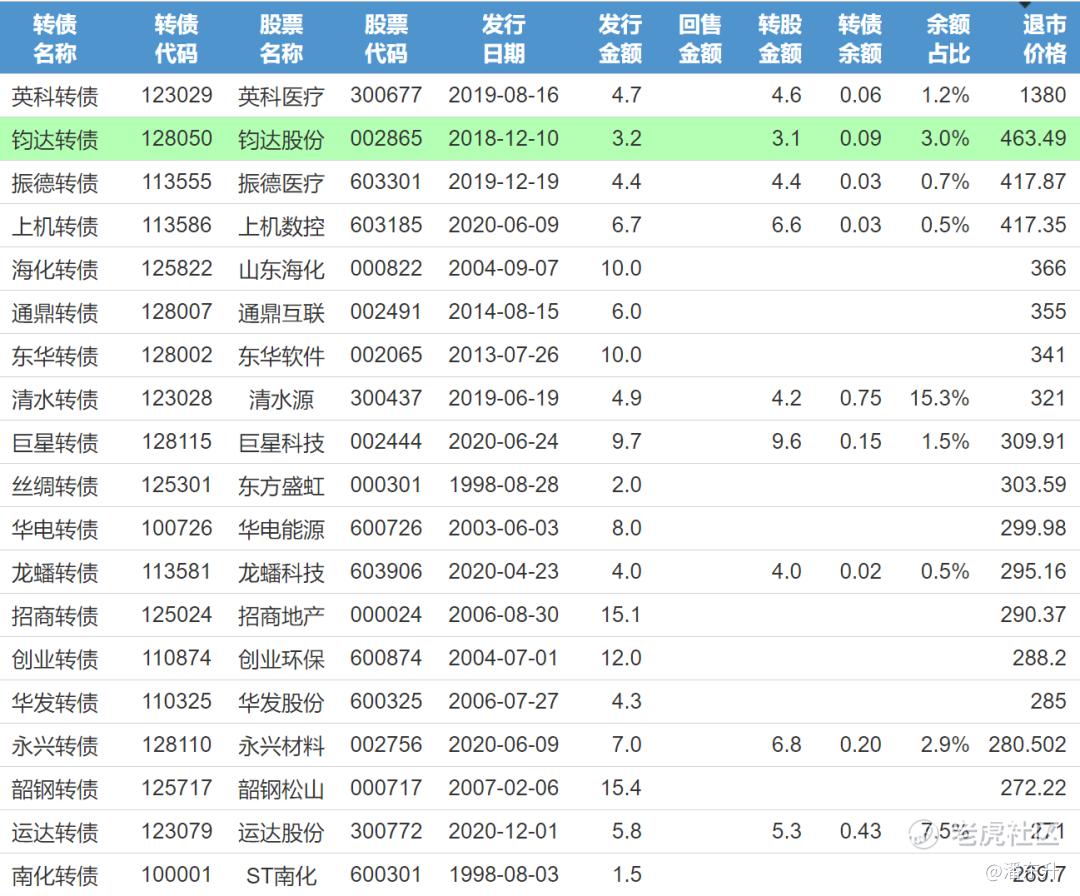The height and width of the screenshot is (896, 1080).
Task: Click the 海化转债 bond name
Action: tap(55, 269)
